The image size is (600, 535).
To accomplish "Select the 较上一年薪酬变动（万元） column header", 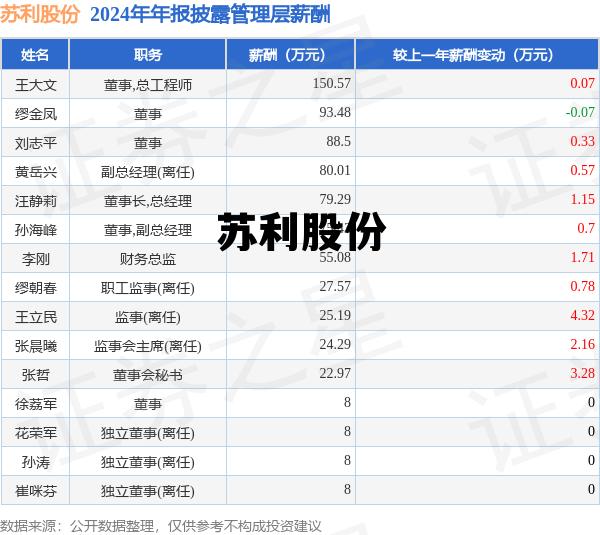I will [477, 55].
